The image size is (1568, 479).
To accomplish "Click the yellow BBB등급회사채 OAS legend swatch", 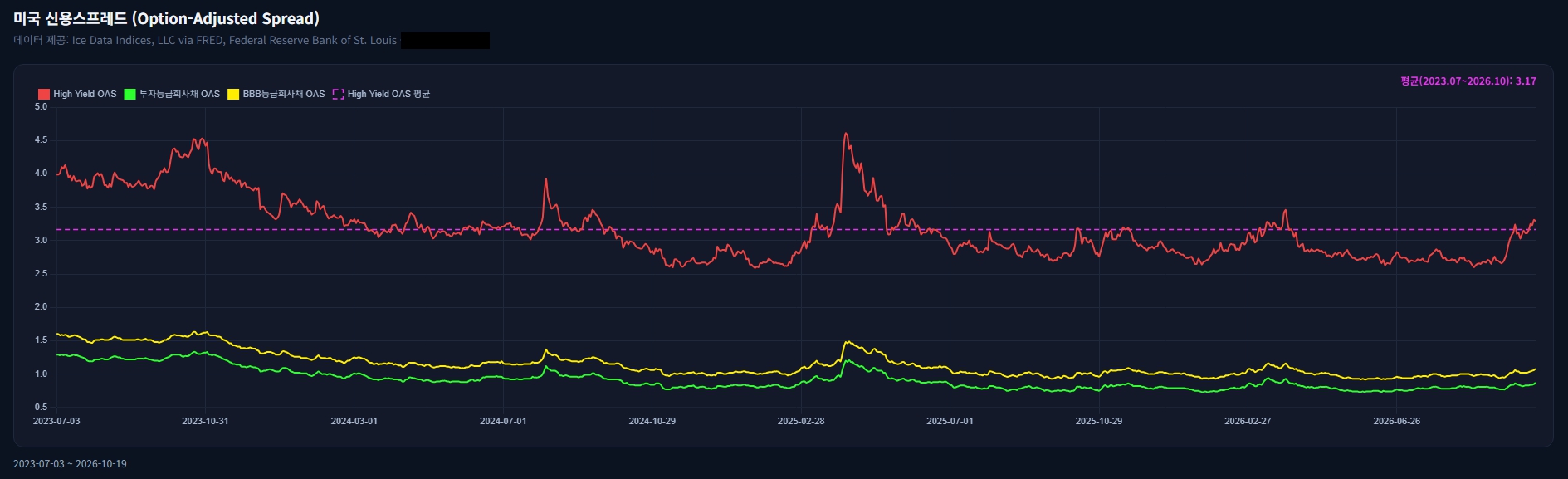I will tap(233, 94).
